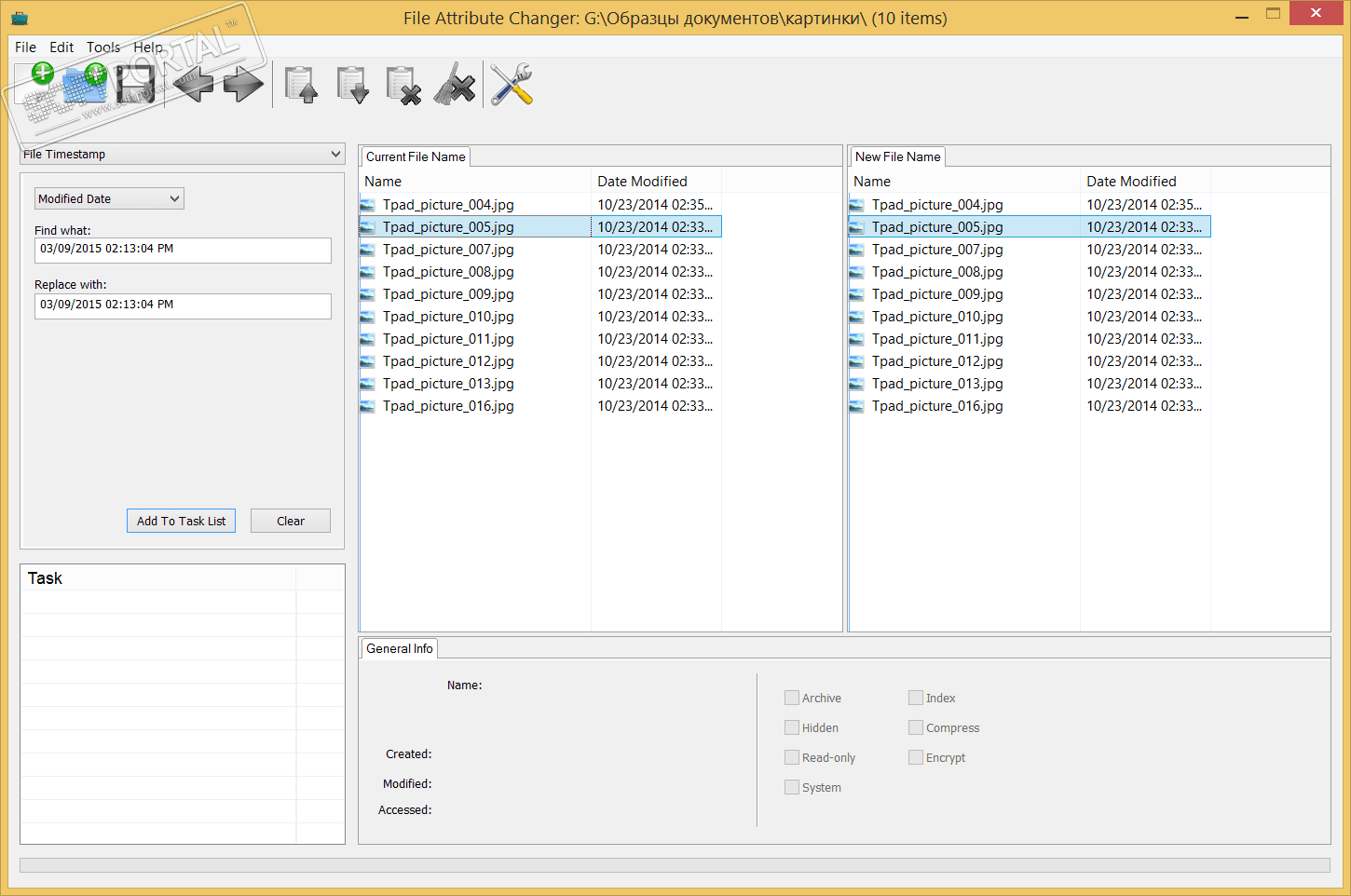
Task: Click the clipboard with down arrow icon
Action: click(352, 85)
